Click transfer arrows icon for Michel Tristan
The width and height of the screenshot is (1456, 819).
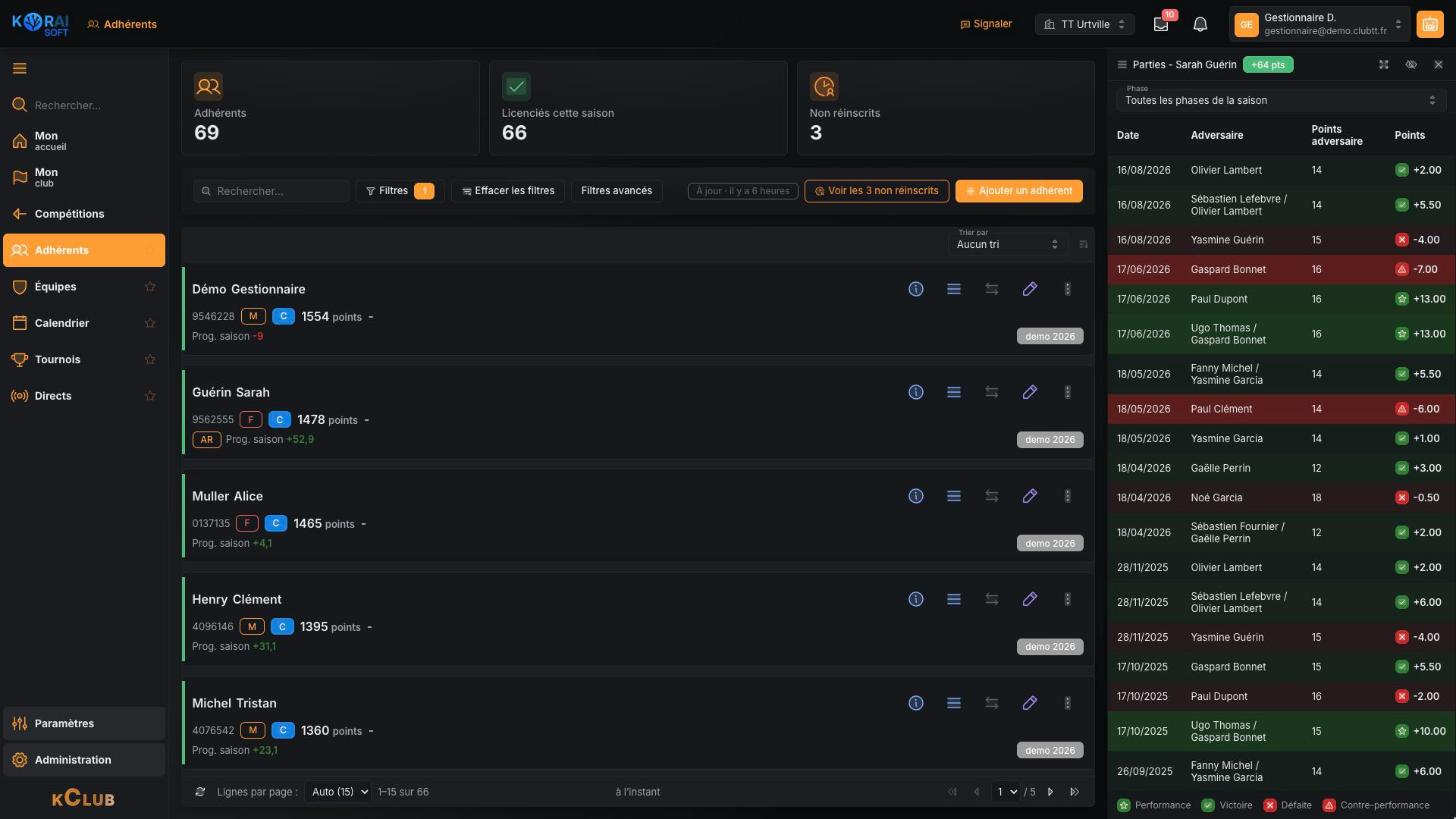pyautogui.click(x=991, y=703)
